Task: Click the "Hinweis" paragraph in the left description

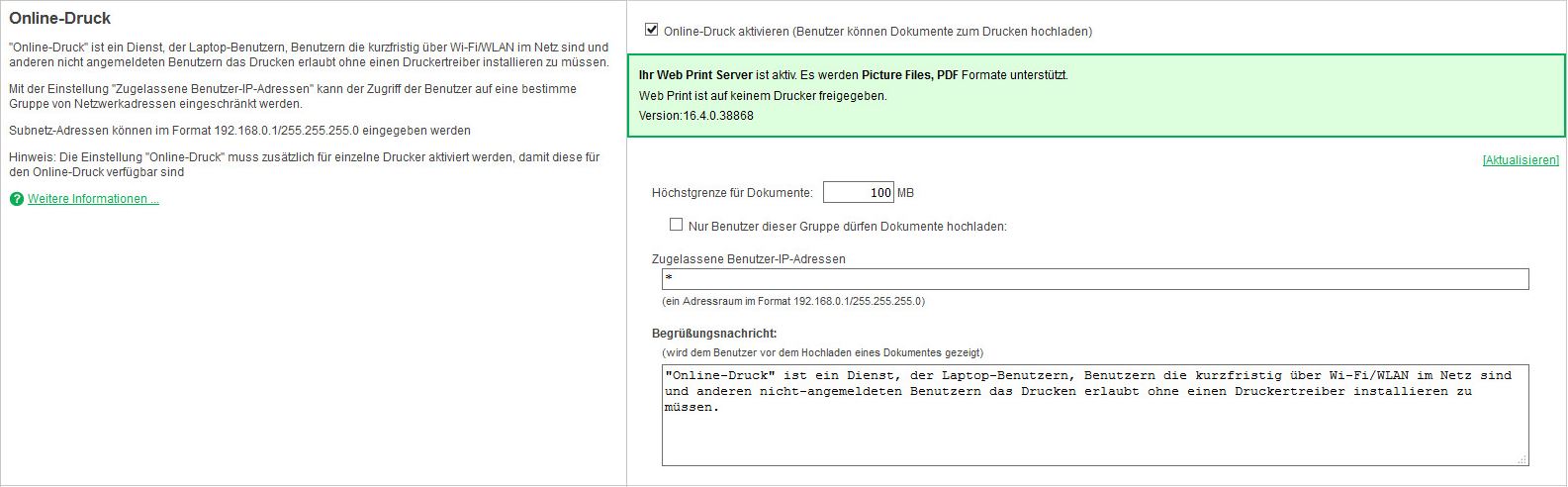Action: tap(304, 164)
